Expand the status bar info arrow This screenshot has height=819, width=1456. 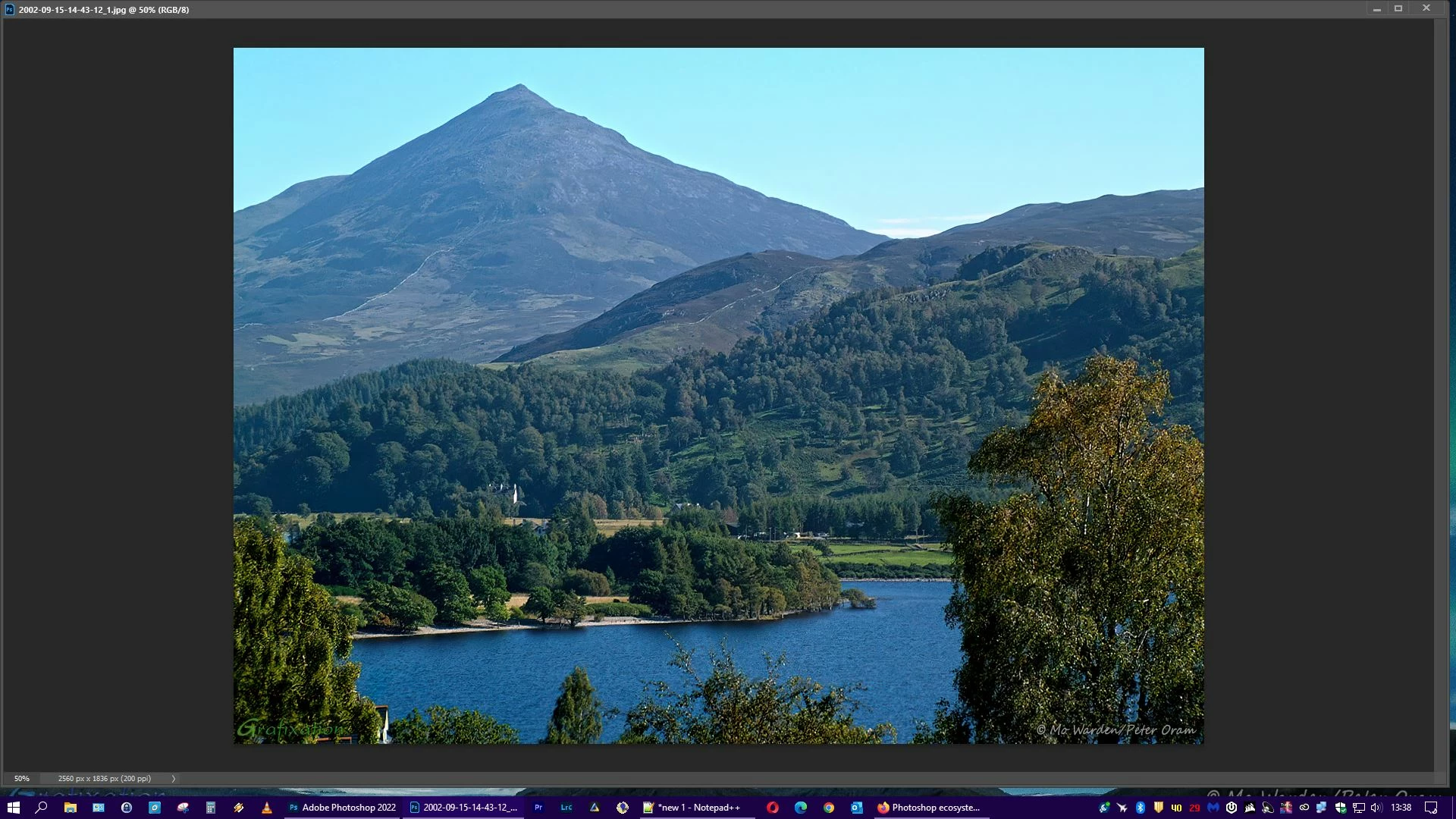[x=173, y=779]
